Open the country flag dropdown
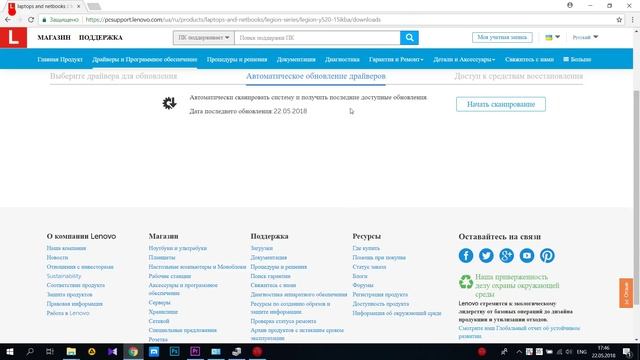The width and height of the screenshot is (640, 360). [552, 37]
